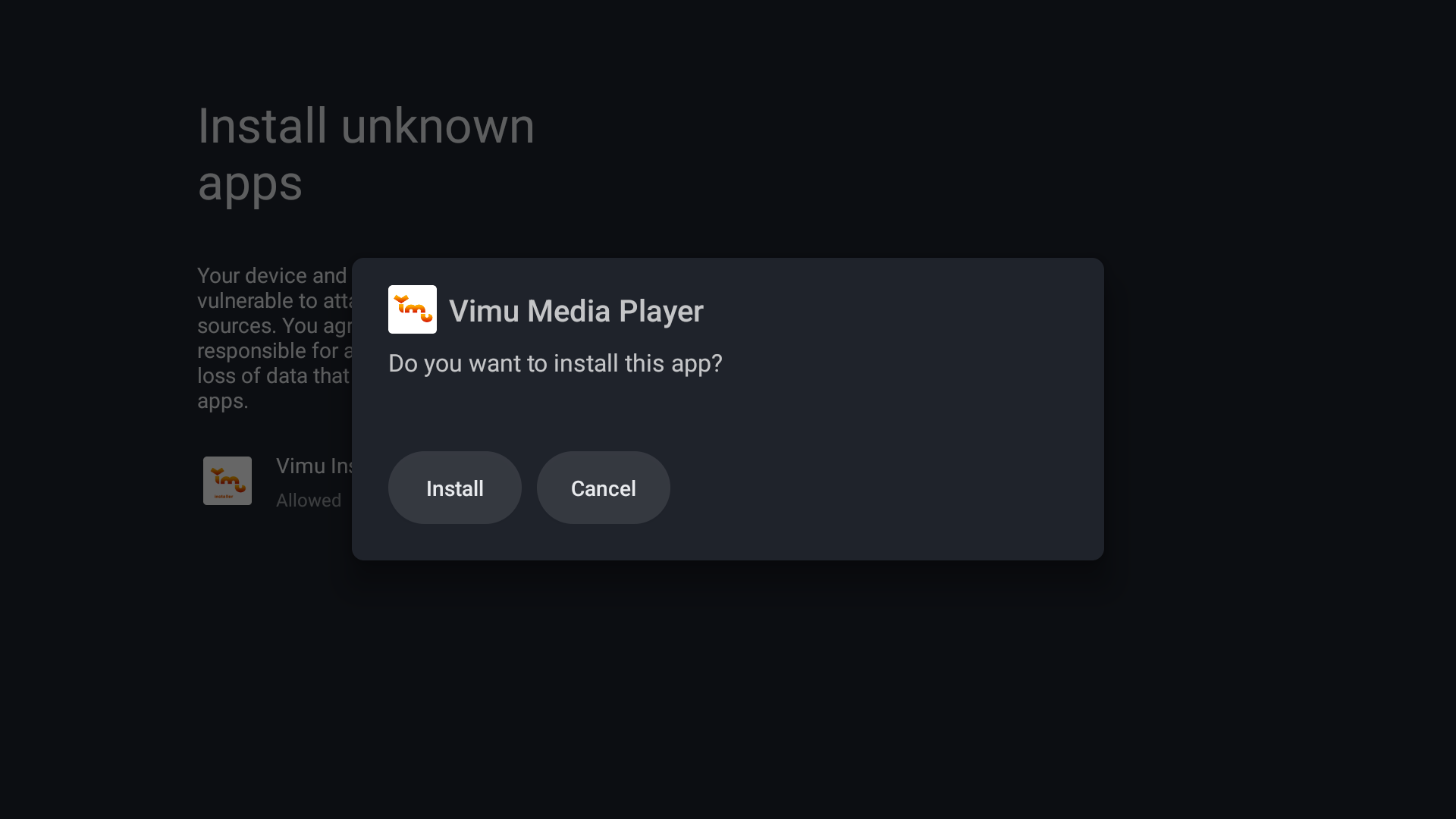
Task: Expand the 'Install unknown apps' settings section
Action: coord(366,155)
